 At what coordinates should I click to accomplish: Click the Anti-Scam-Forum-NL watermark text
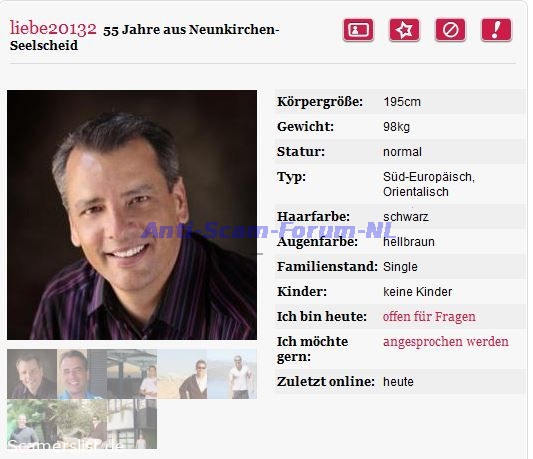pyautogui.click(x=269, y=230)
